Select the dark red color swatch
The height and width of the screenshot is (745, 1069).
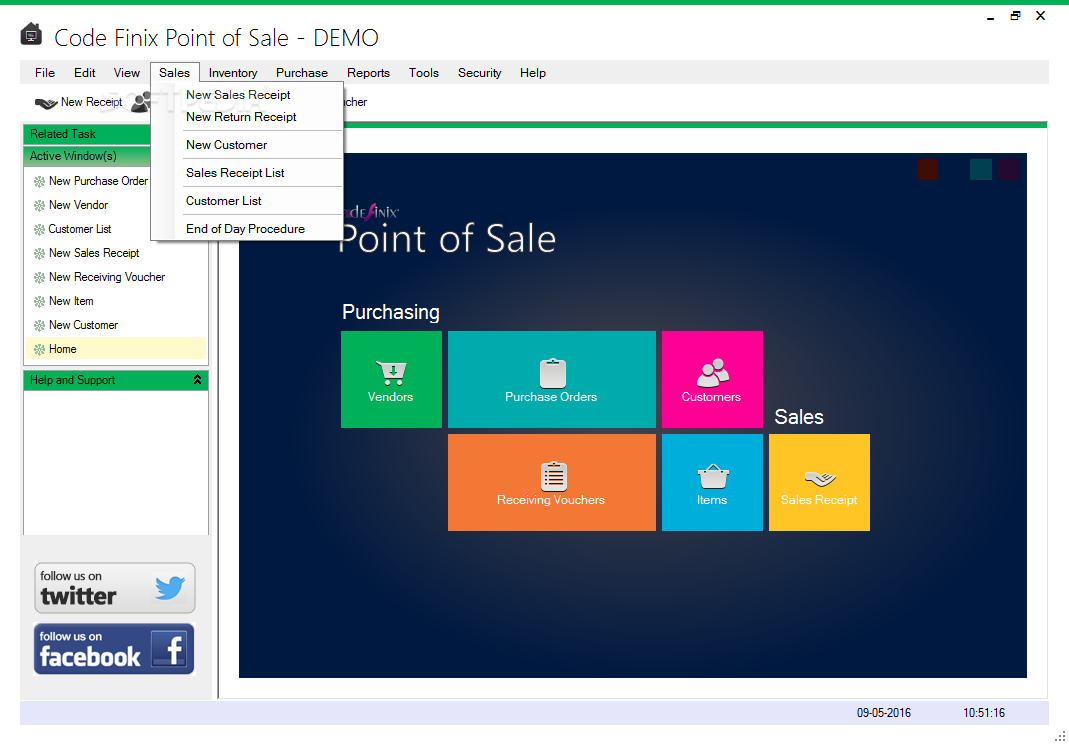click(928, 169)
